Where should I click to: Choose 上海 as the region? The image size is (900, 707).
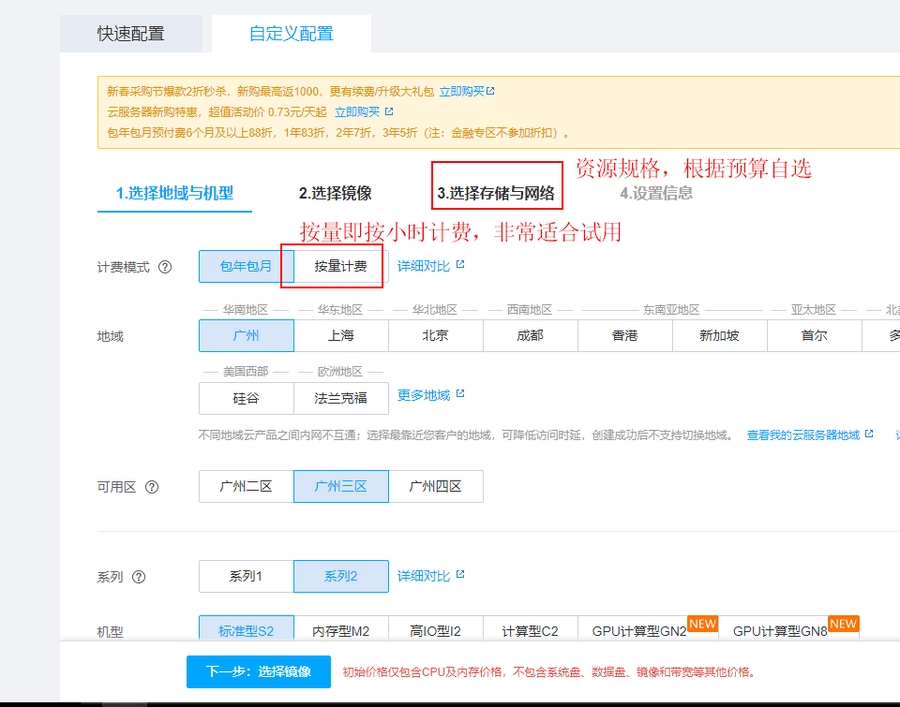click(x=340, y=336)
